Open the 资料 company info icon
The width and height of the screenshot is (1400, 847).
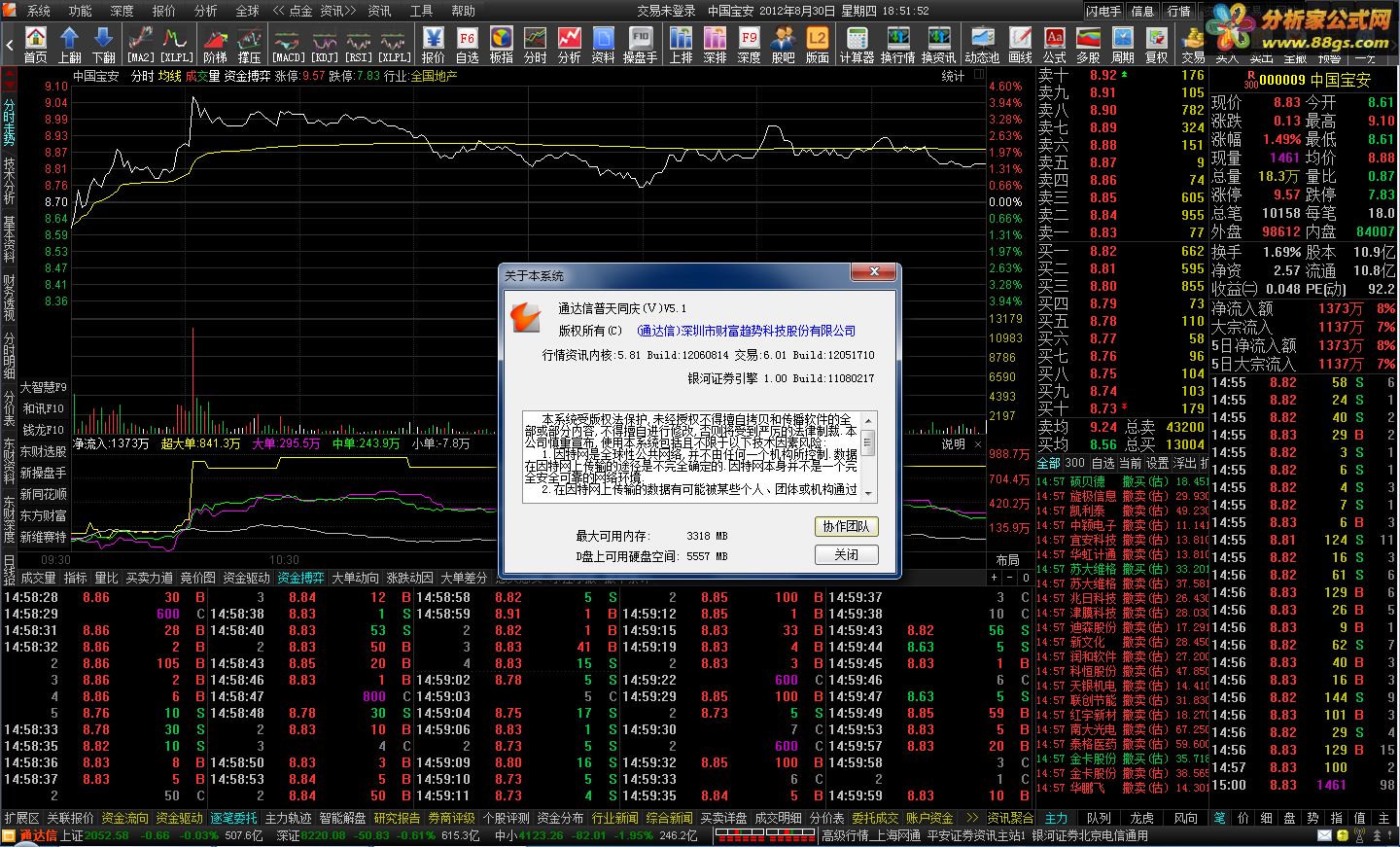click(604, 45)
